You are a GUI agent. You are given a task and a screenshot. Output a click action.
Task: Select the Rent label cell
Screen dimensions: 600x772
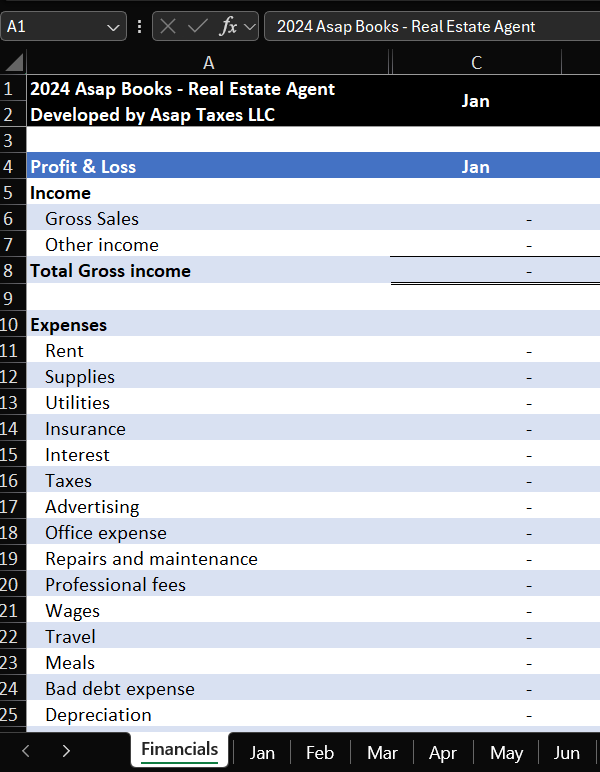(x=208, y=351)
